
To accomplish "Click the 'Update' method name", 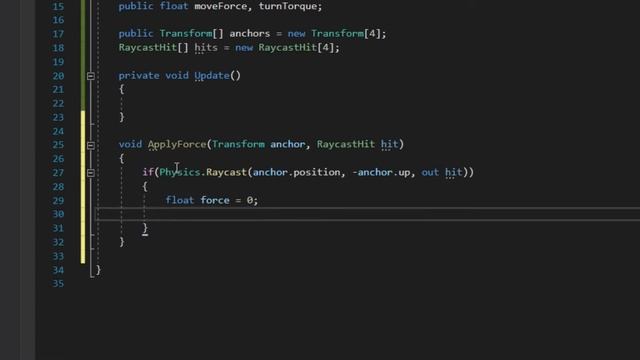I will 212,76.
